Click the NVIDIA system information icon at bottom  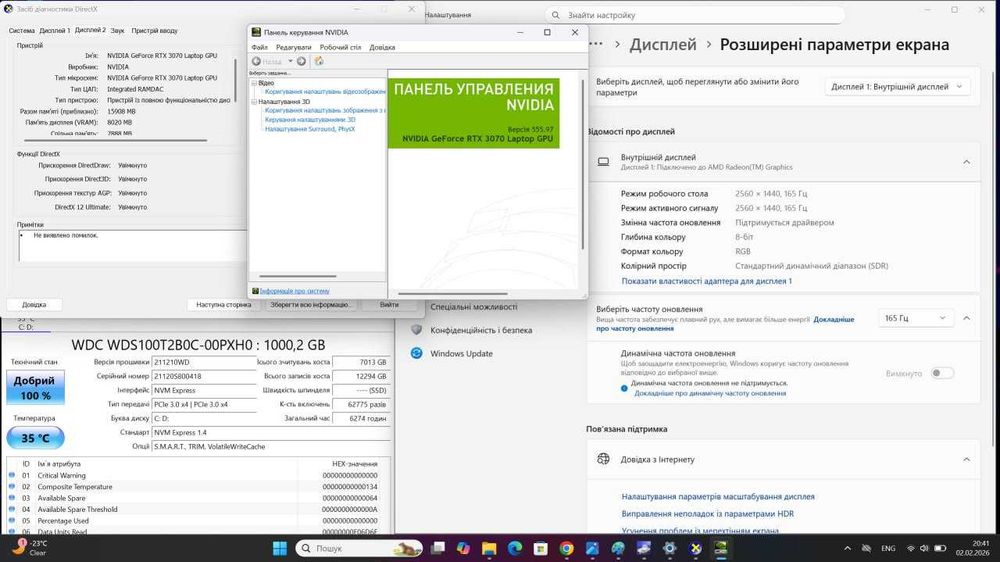tap(255, 291)
